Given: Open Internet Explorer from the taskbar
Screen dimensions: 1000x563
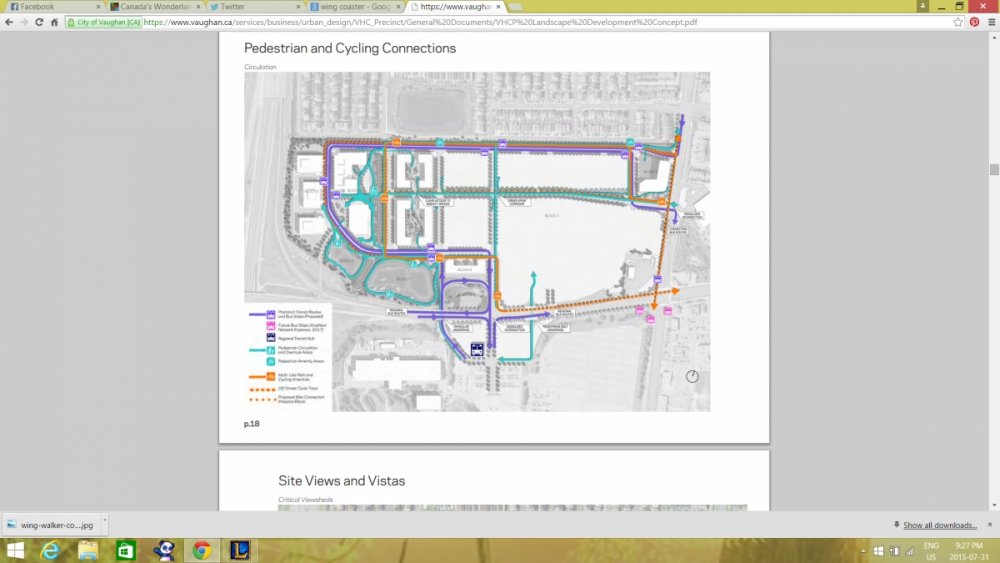Looking at the screenshot, I should pyautogui.click(x=51, y=550).
